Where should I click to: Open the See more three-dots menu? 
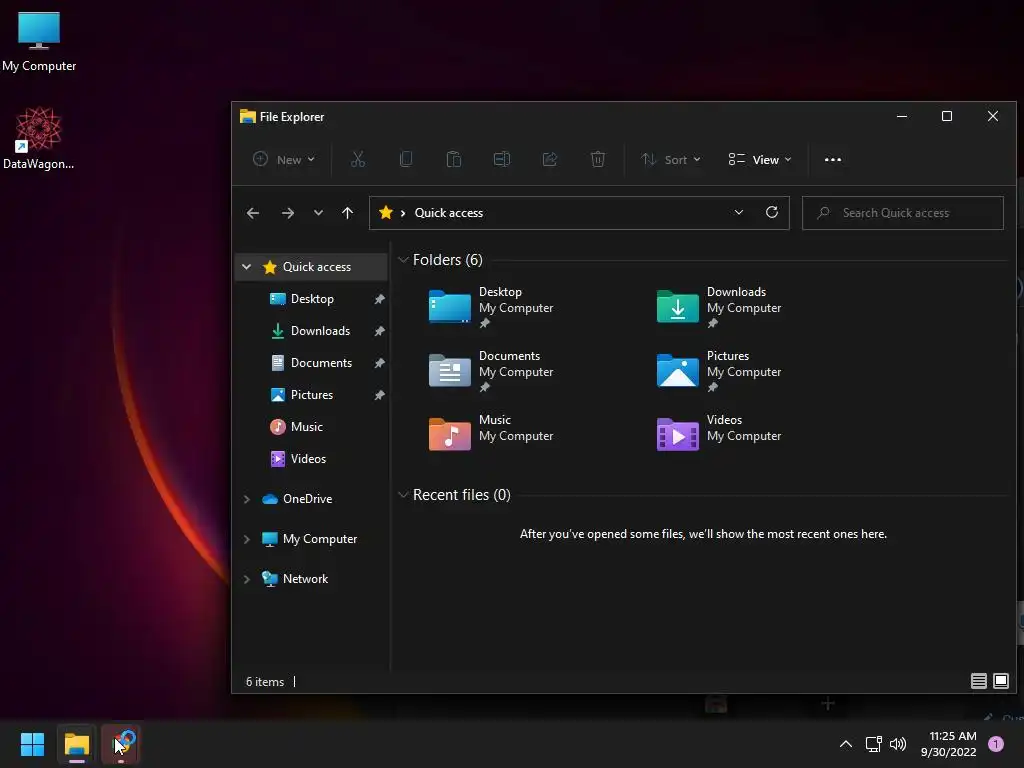pos(833,159)
